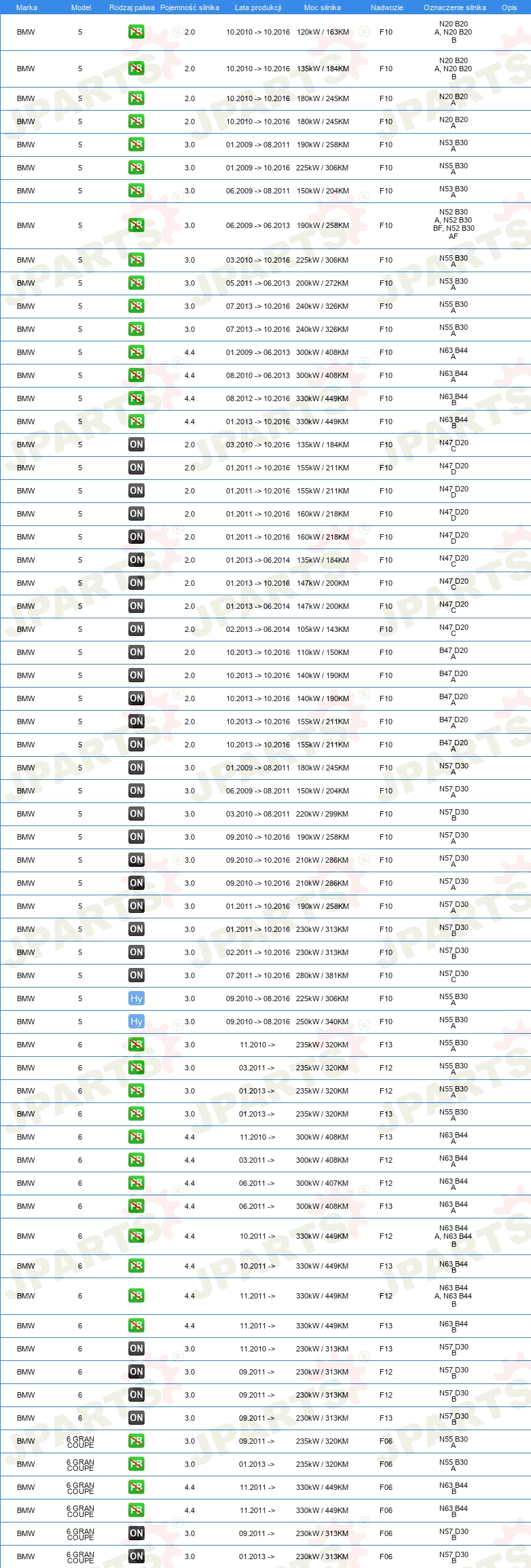Viewport: 531px width, 1568px height.
Task: Click the hybrid Hy icon for 250kW / 340KM
Action: point(136,1022)
